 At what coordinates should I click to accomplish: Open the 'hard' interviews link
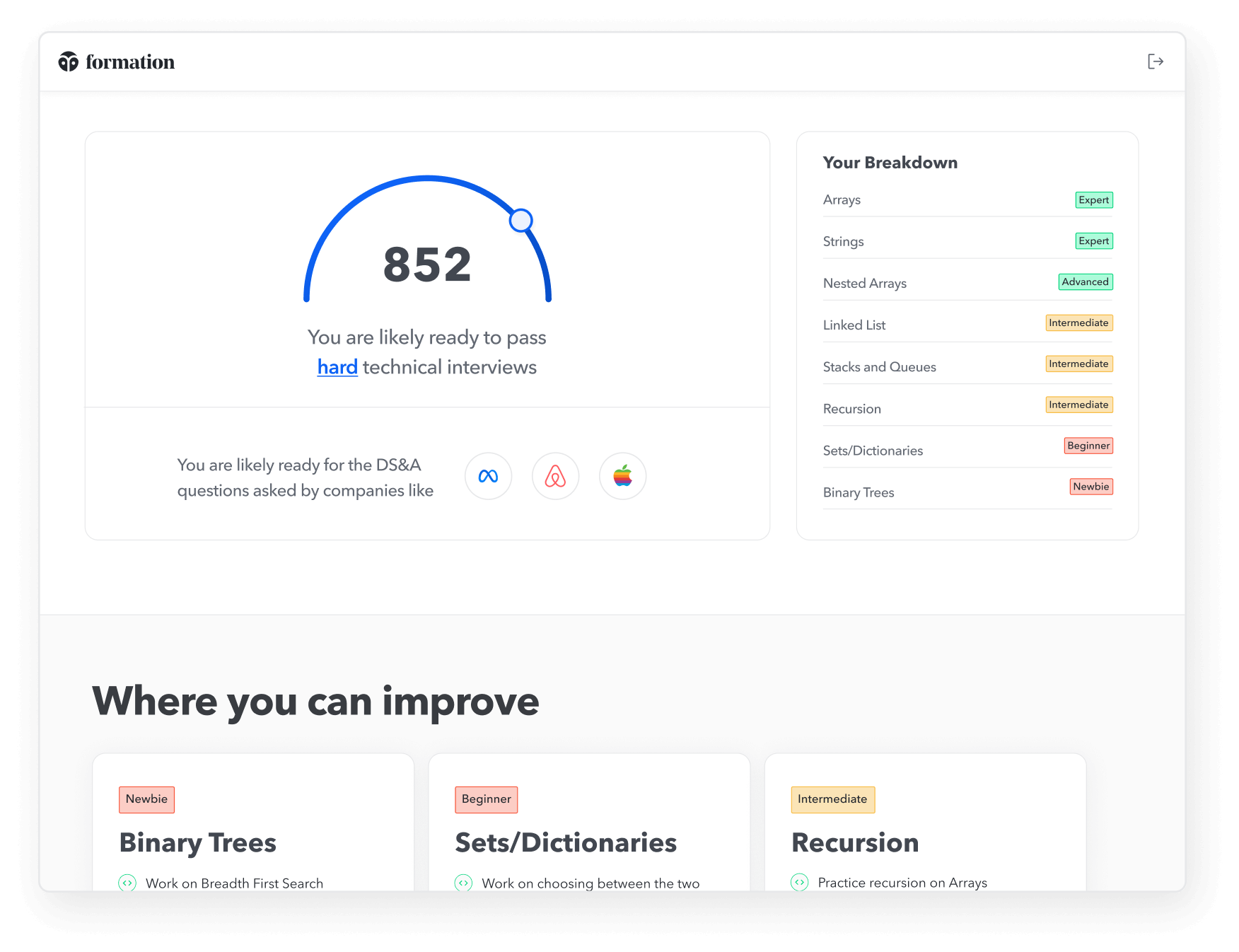[x=337, y=367]
